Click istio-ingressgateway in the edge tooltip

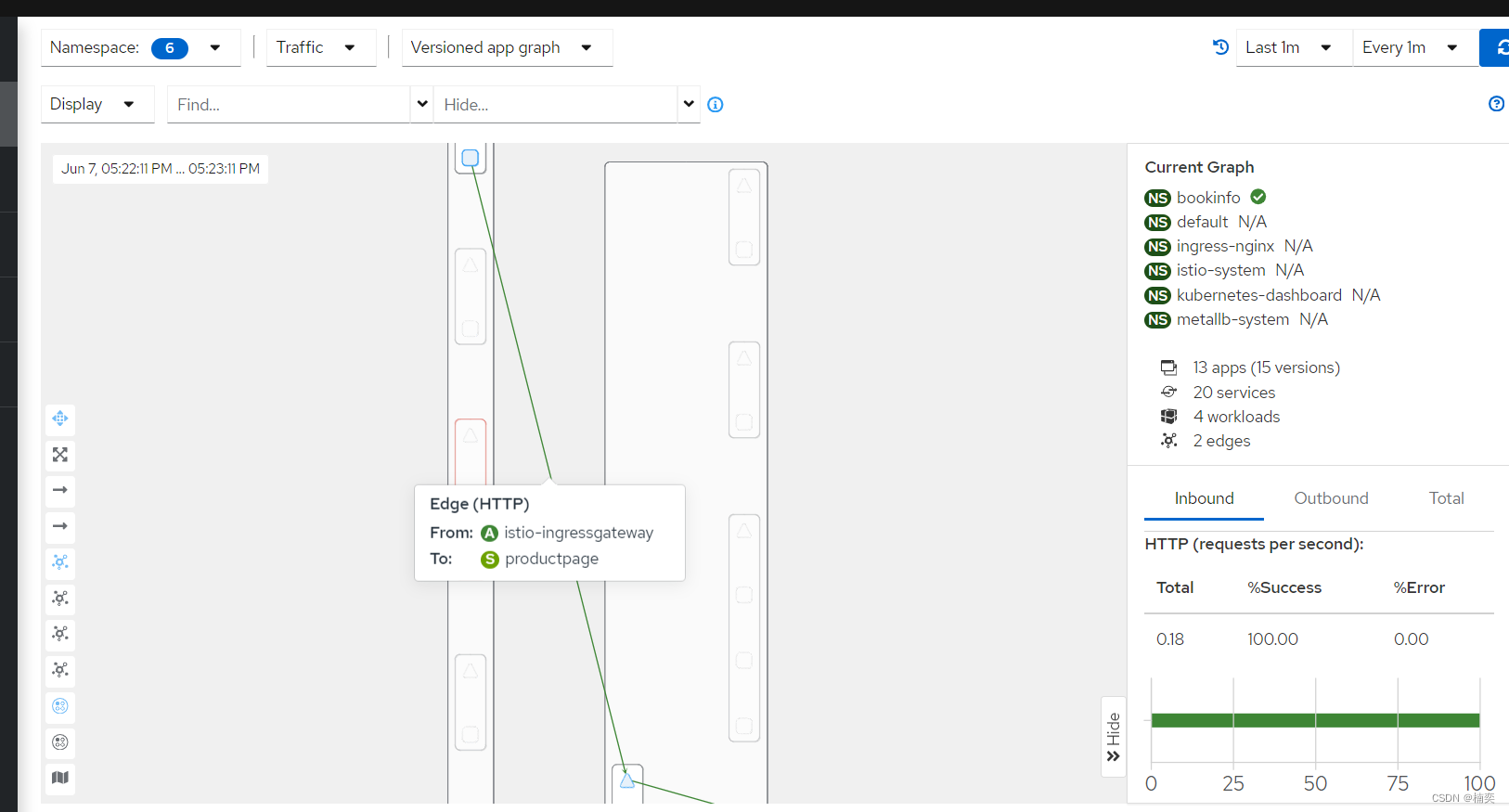578,533
